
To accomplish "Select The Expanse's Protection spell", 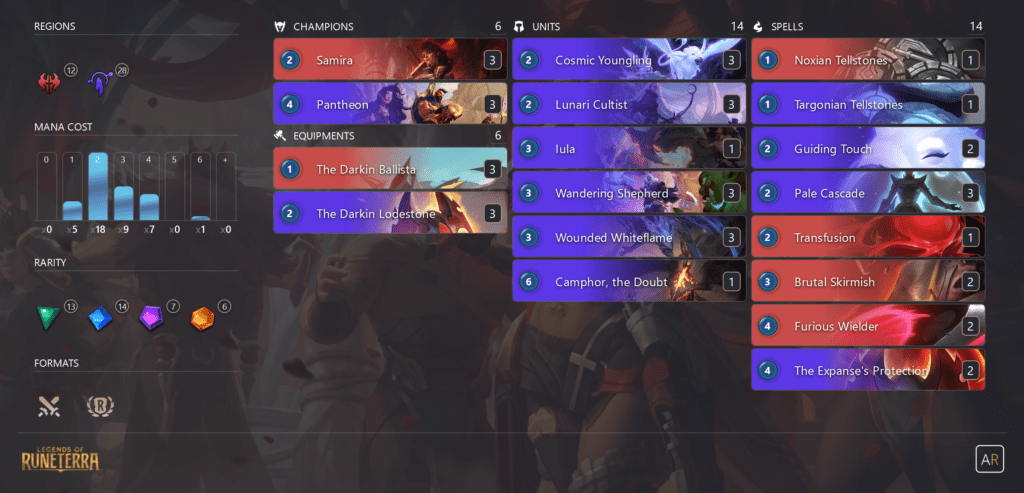I will [x=868, y=370].
